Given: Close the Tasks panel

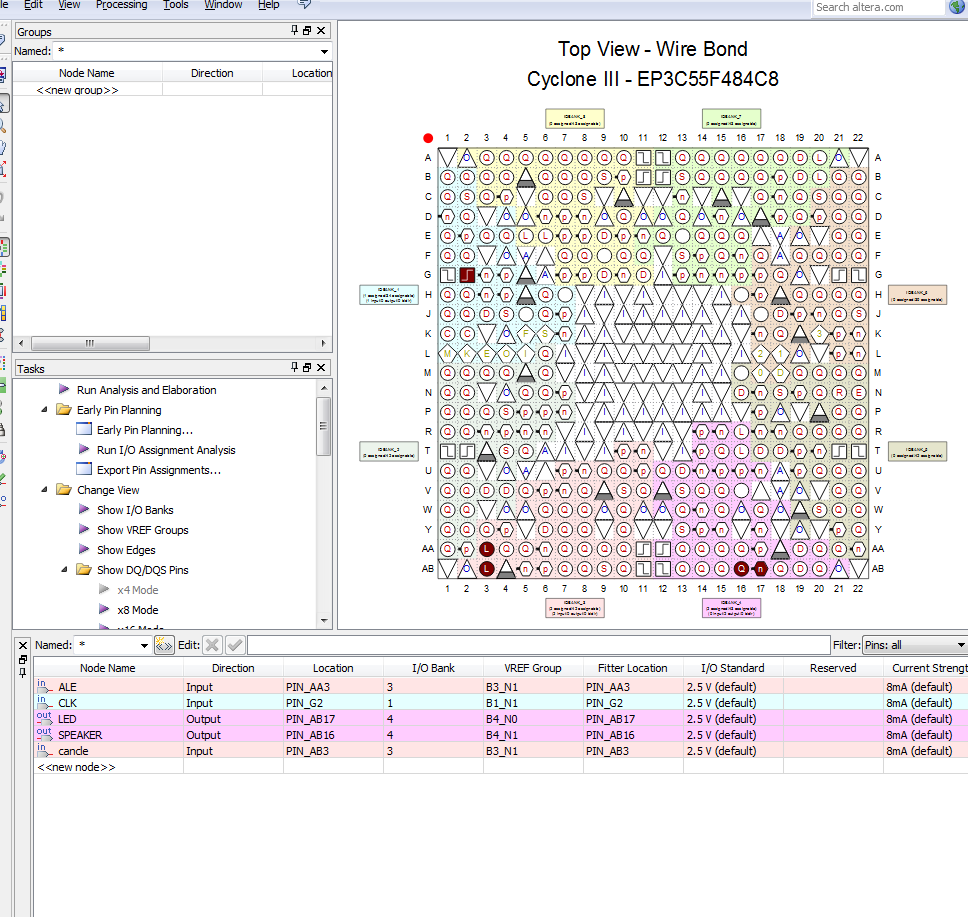Looking at the screenshot, I should (321, 367).
